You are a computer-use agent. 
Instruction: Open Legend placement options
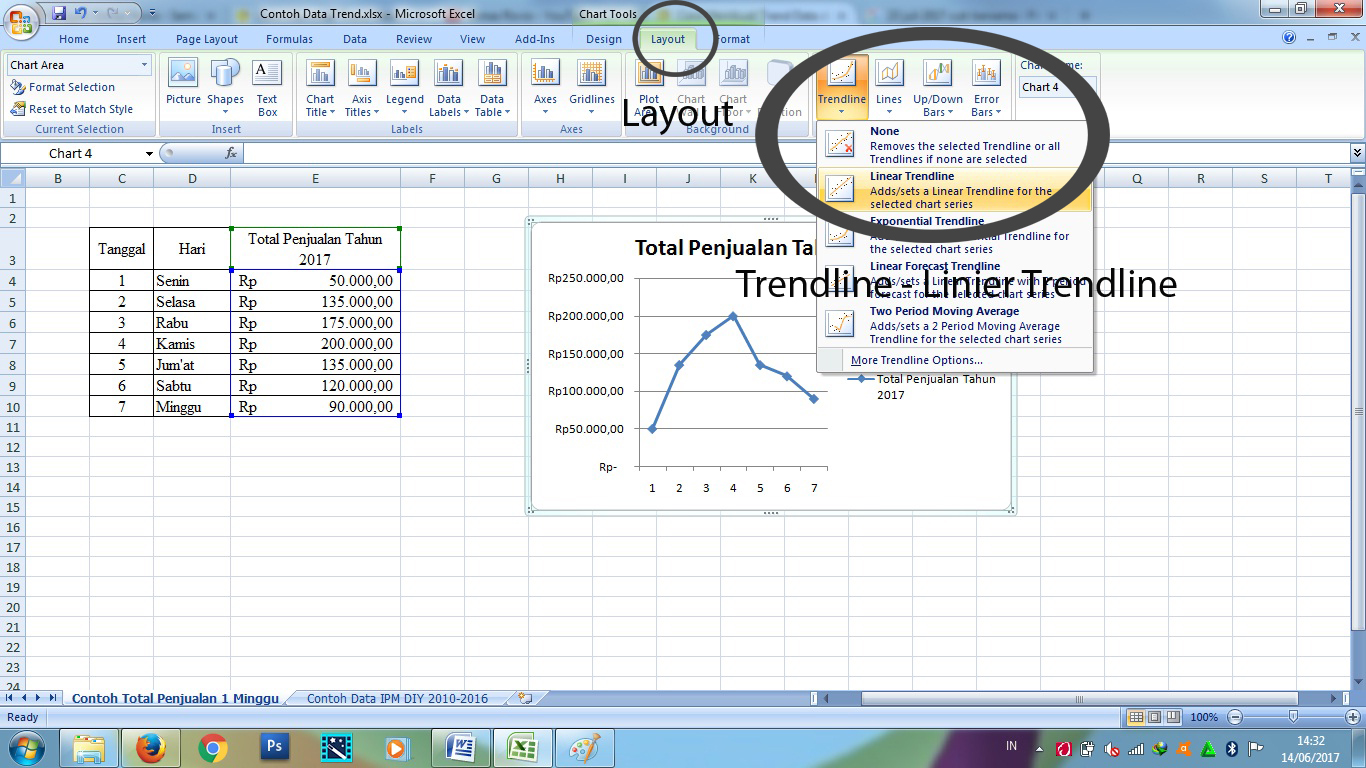pos(405,88)
